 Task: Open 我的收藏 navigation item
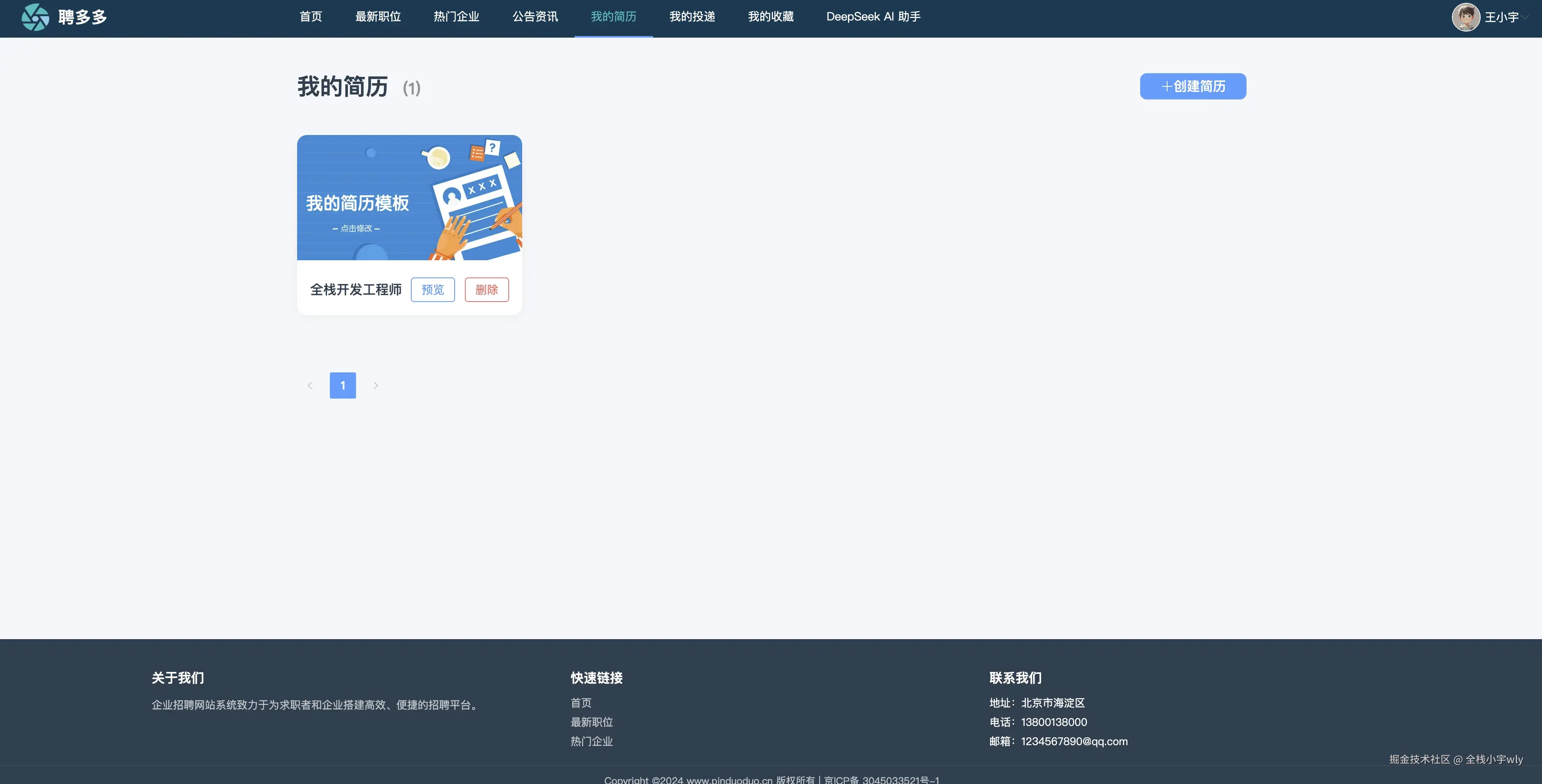(771, 17)
